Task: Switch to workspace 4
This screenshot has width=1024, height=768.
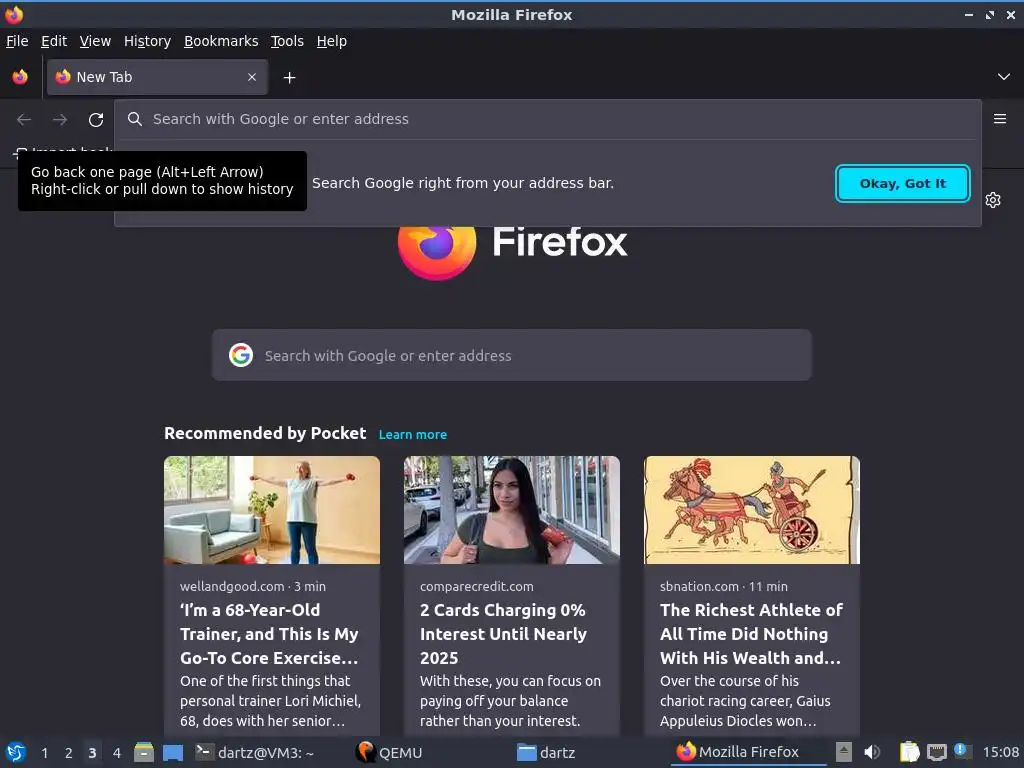Action: pos(117,753)
